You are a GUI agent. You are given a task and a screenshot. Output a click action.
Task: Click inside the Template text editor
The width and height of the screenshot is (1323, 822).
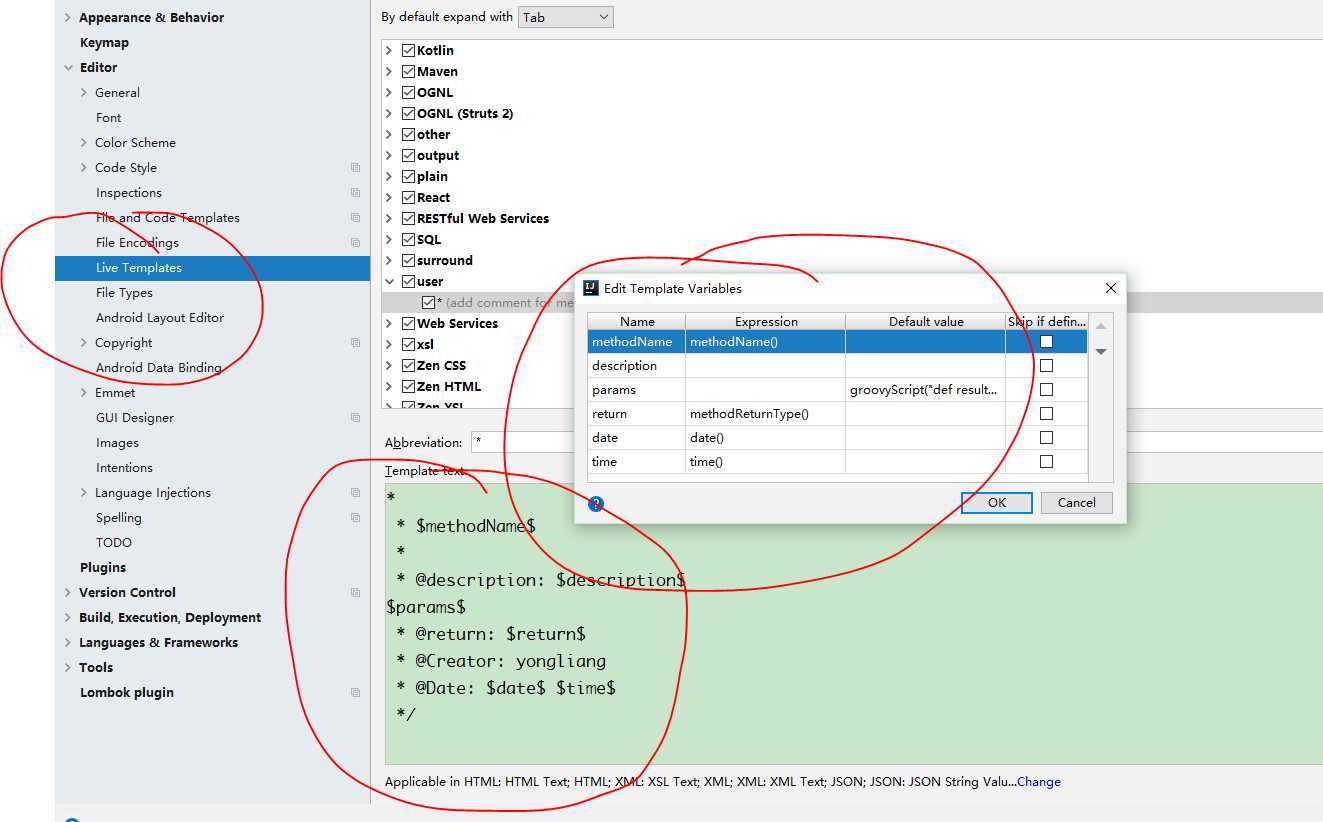click(854, 624)
